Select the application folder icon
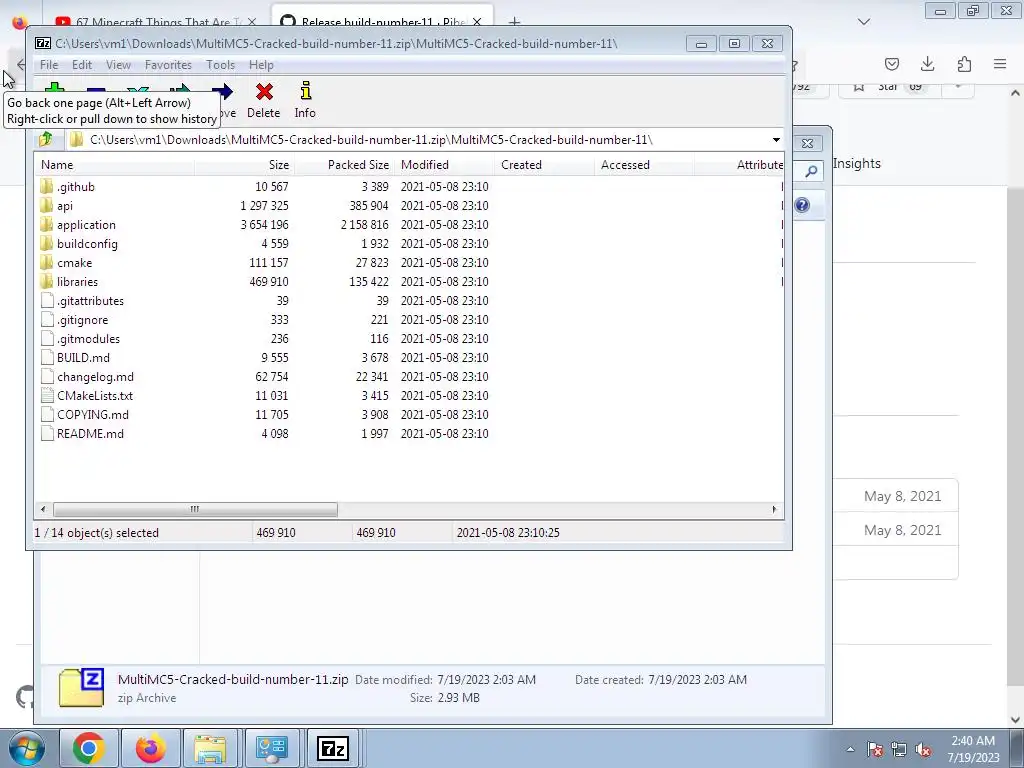Image resolution: width=1024 pixels, height=768 pixels. (46, 225)
